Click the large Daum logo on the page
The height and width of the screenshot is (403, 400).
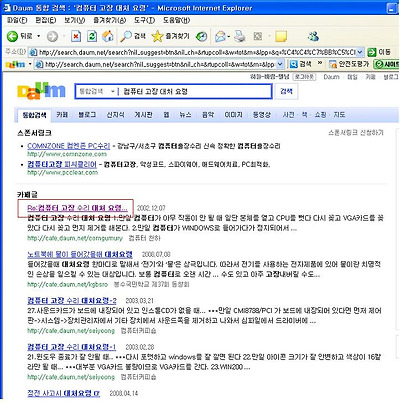coord(42,91)
